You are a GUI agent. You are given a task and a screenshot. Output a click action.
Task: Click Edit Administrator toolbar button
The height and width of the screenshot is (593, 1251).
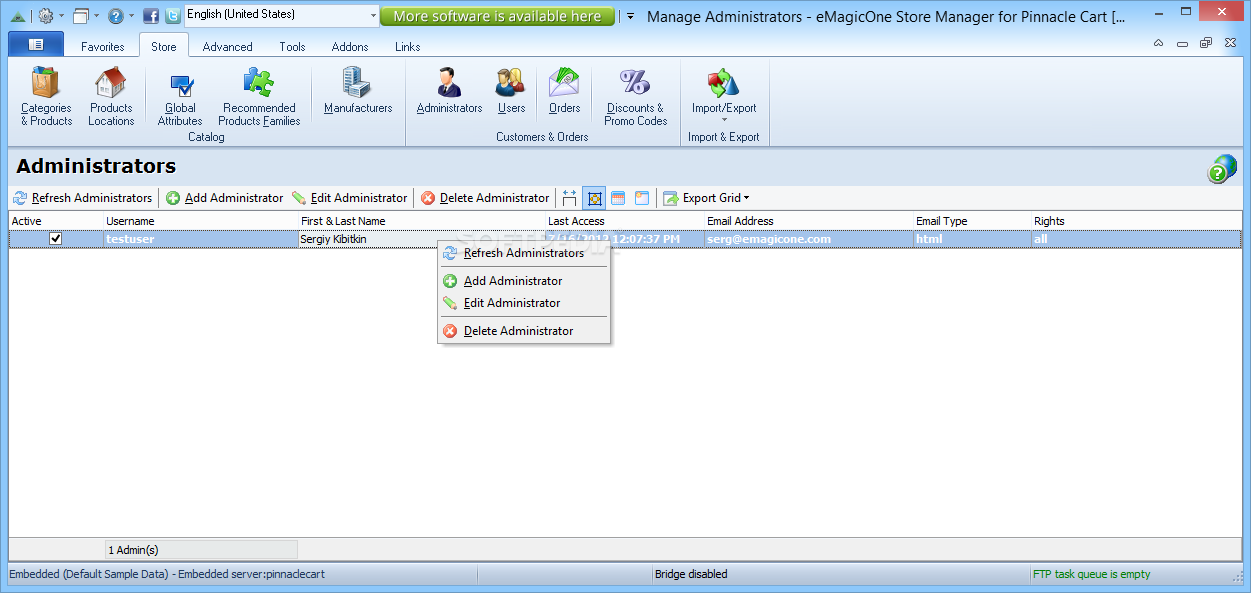[350, 198]
